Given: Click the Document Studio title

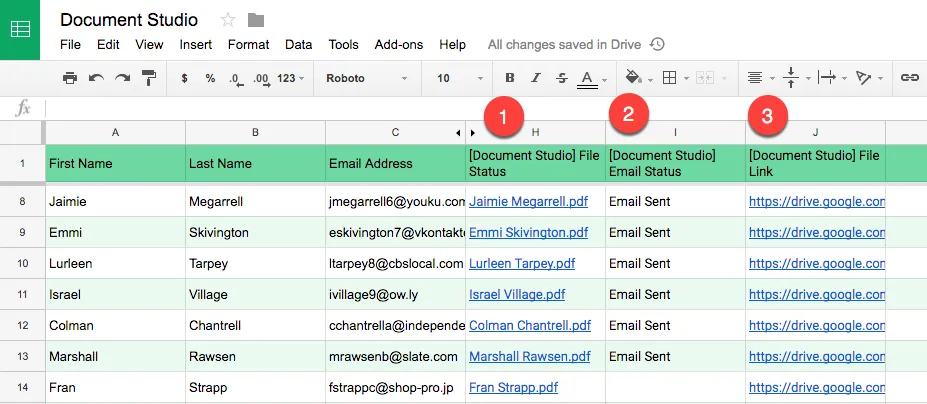Looking at the screenshot, I should tap(129, 20).
